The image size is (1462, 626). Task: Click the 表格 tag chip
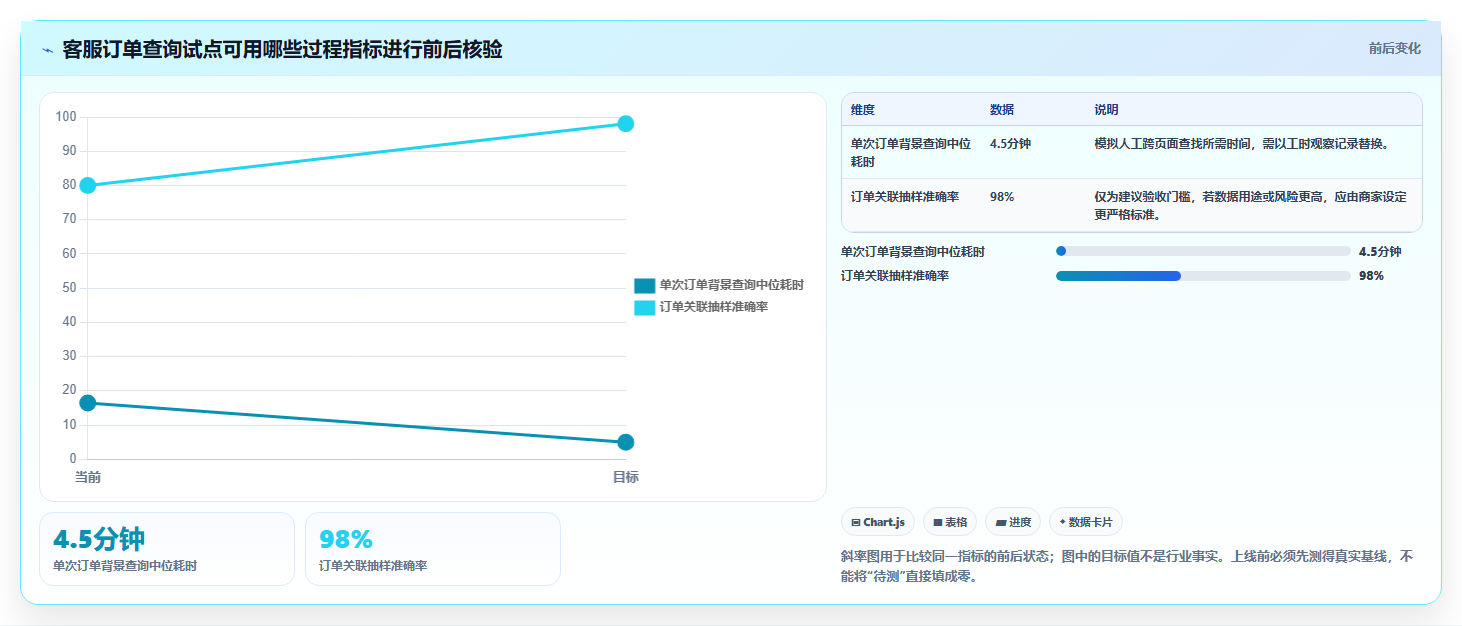[x=950, y=522]
